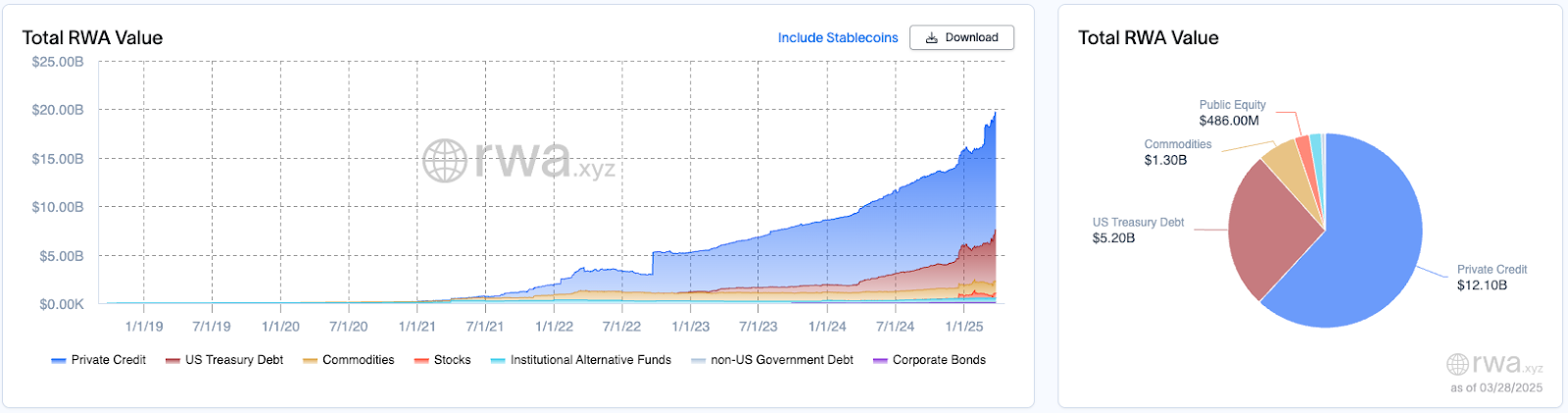Toggle Institutional Alternative Funds legend entry
1568x413 pixels.
click(x=581, y=360)
